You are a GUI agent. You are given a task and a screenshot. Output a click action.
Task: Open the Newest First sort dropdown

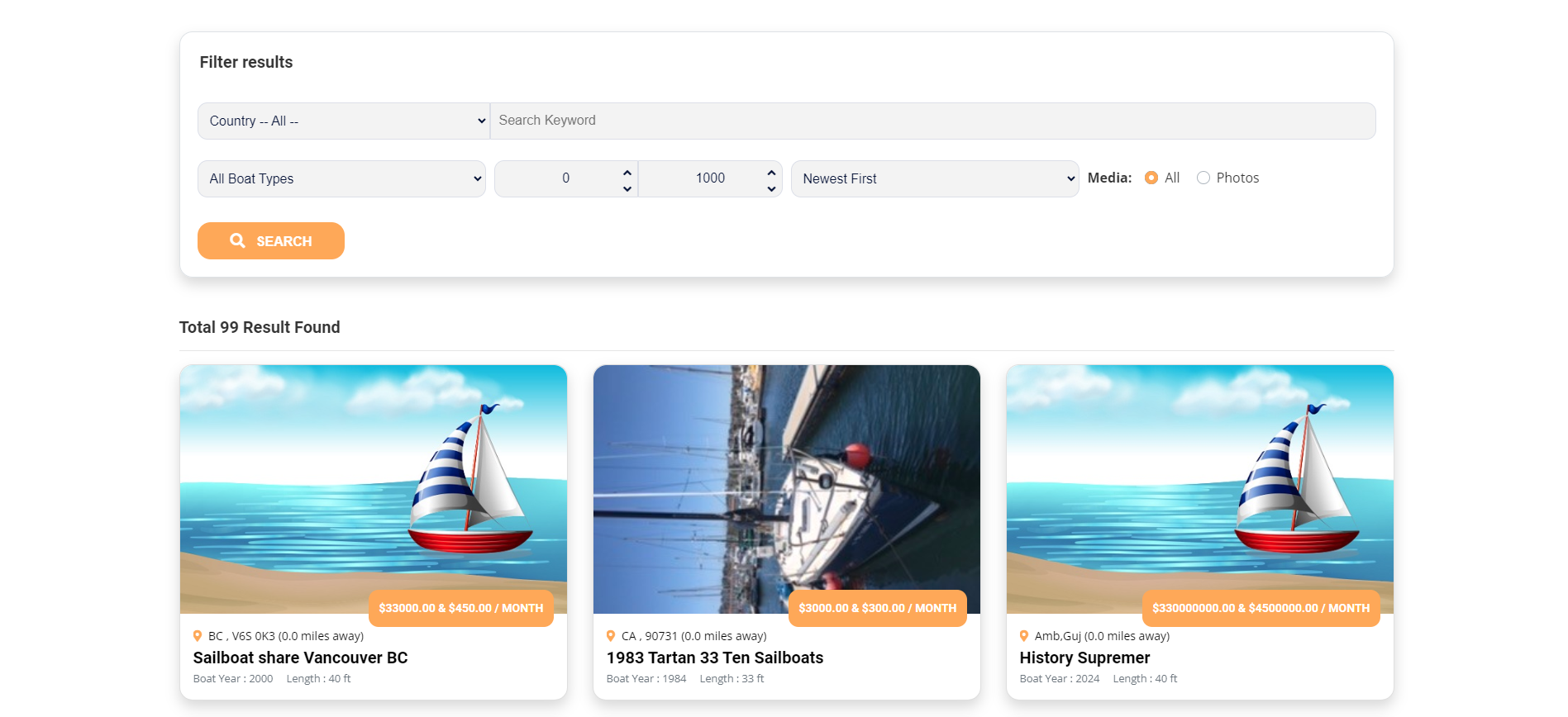[934, 178]
